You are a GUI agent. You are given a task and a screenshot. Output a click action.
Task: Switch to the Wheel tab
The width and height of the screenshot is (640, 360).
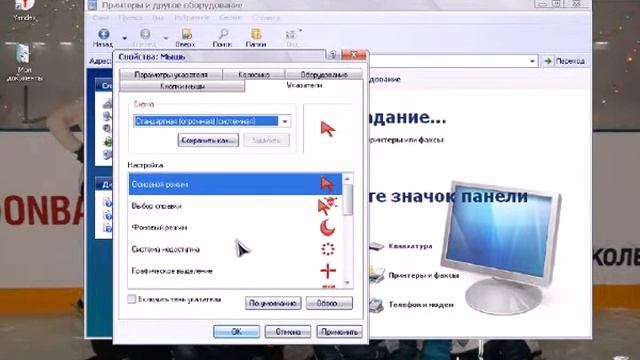253,75
